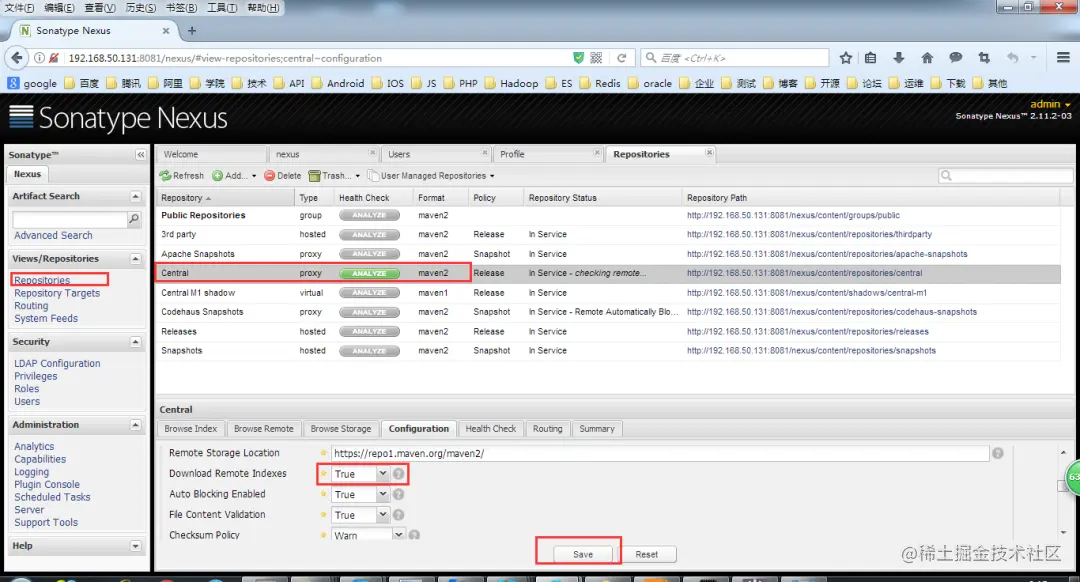Switch to the Summary tab
1080x582 pixels.
point(596,429)
